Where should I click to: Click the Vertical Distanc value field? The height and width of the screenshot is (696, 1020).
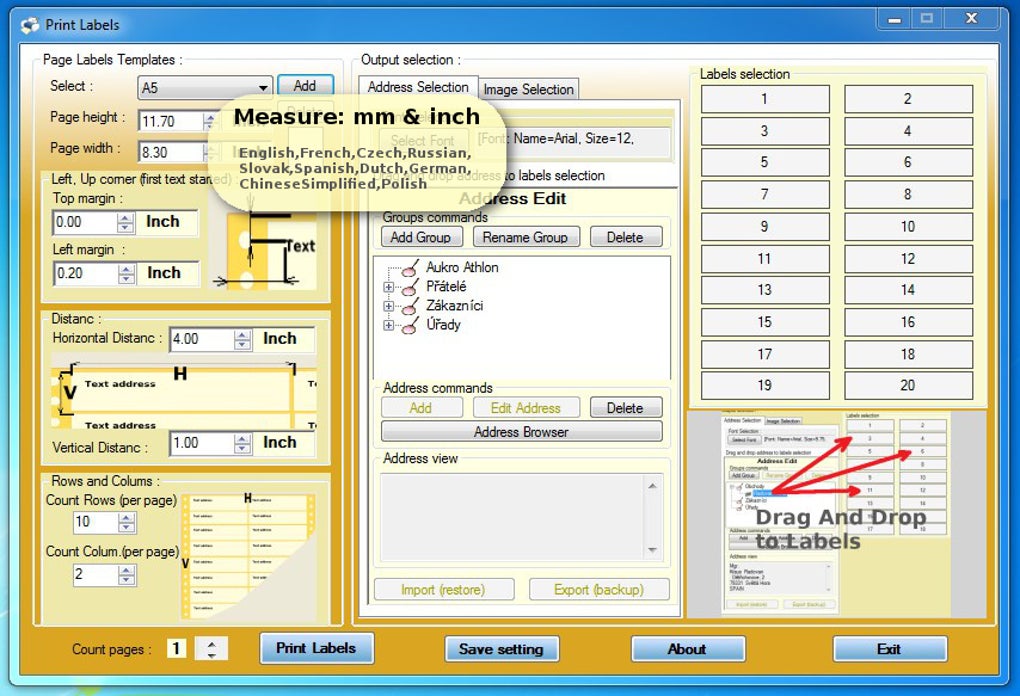[x=202, y=444]
